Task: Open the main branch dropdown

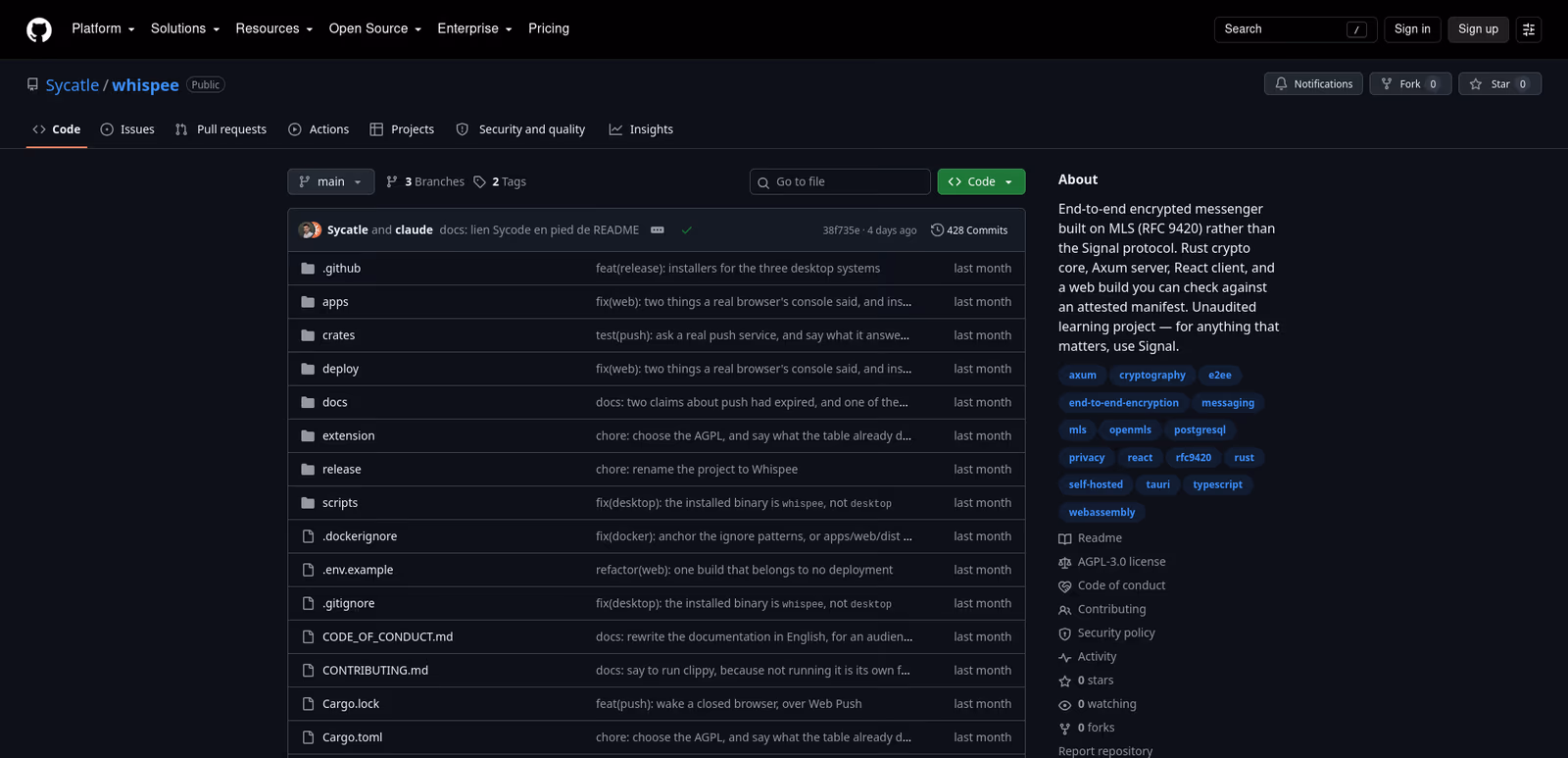Action: pyautogui.click(x=331, y=182)
